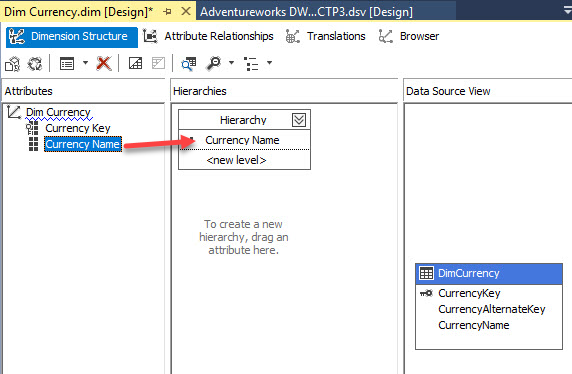
Task: Click the pin icon on Dim Currency tab
Action: [167, 12]
